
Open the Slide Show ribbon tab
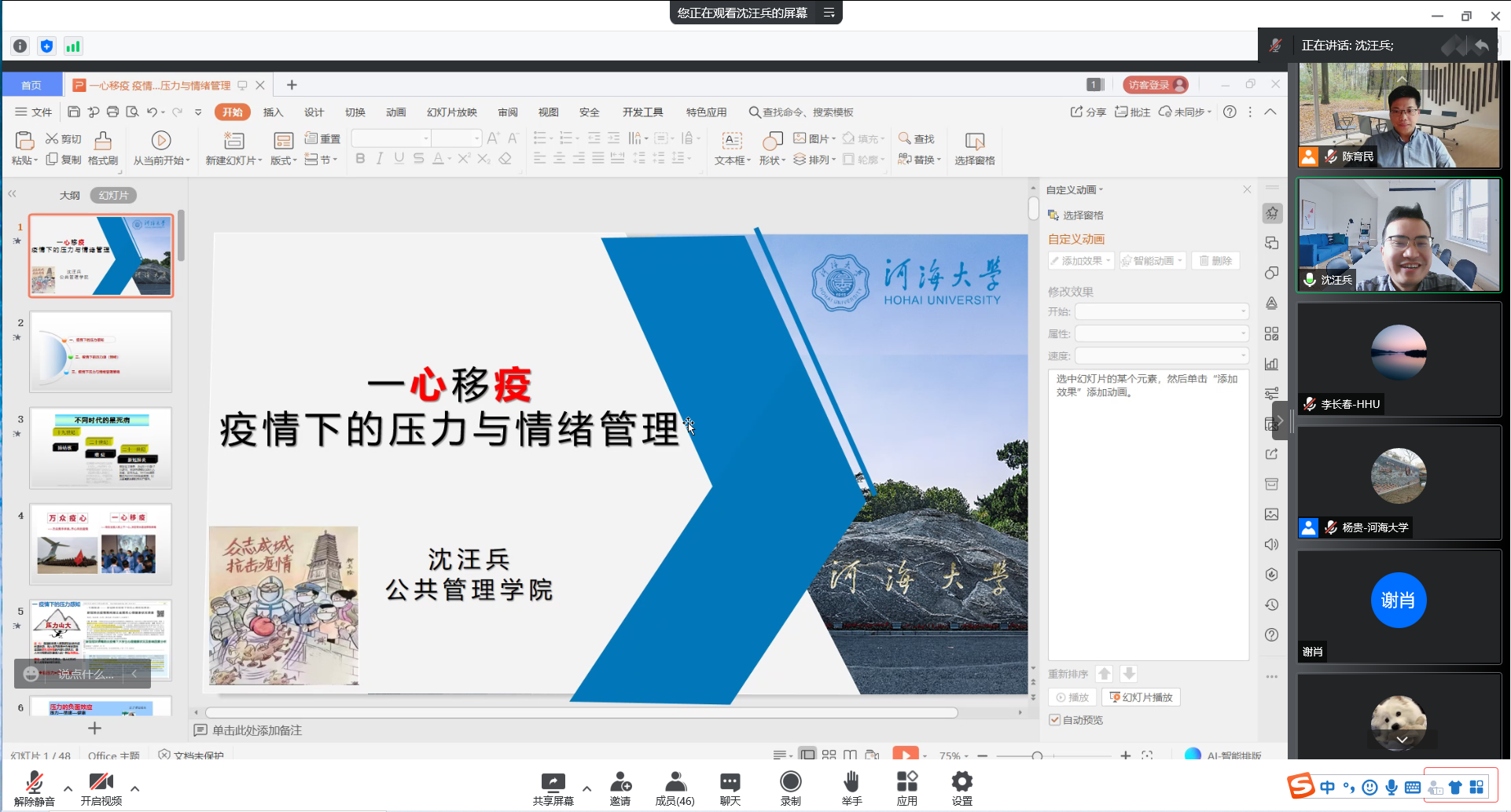[451, 112]
